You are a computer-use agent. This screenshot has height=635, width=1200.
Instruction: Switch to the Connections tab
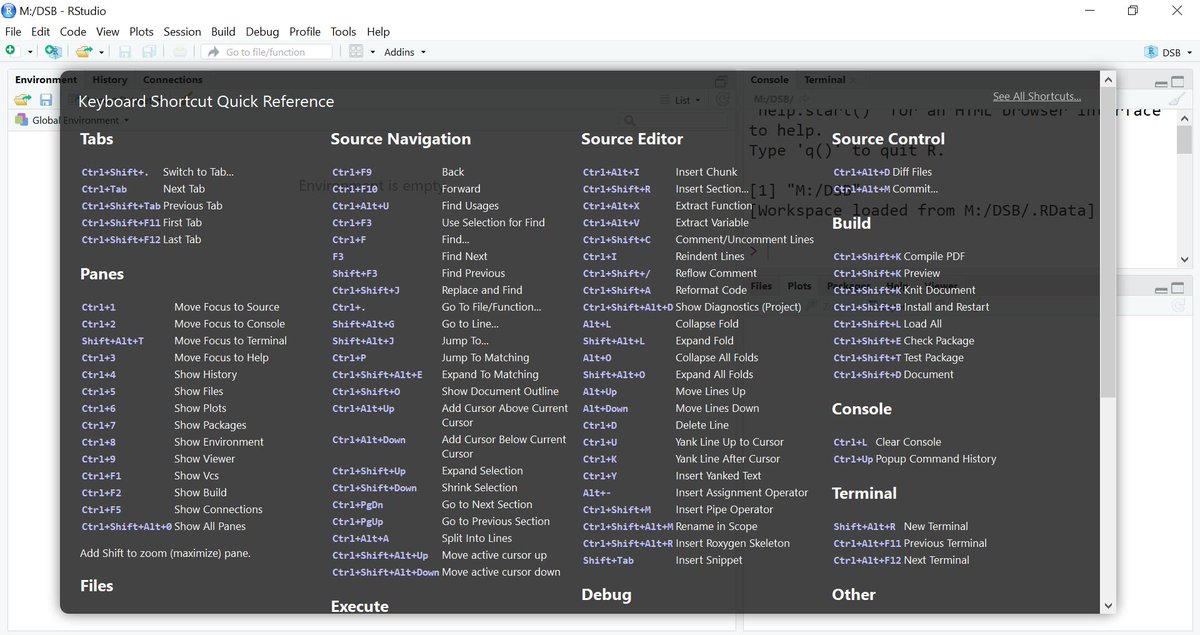173,80
